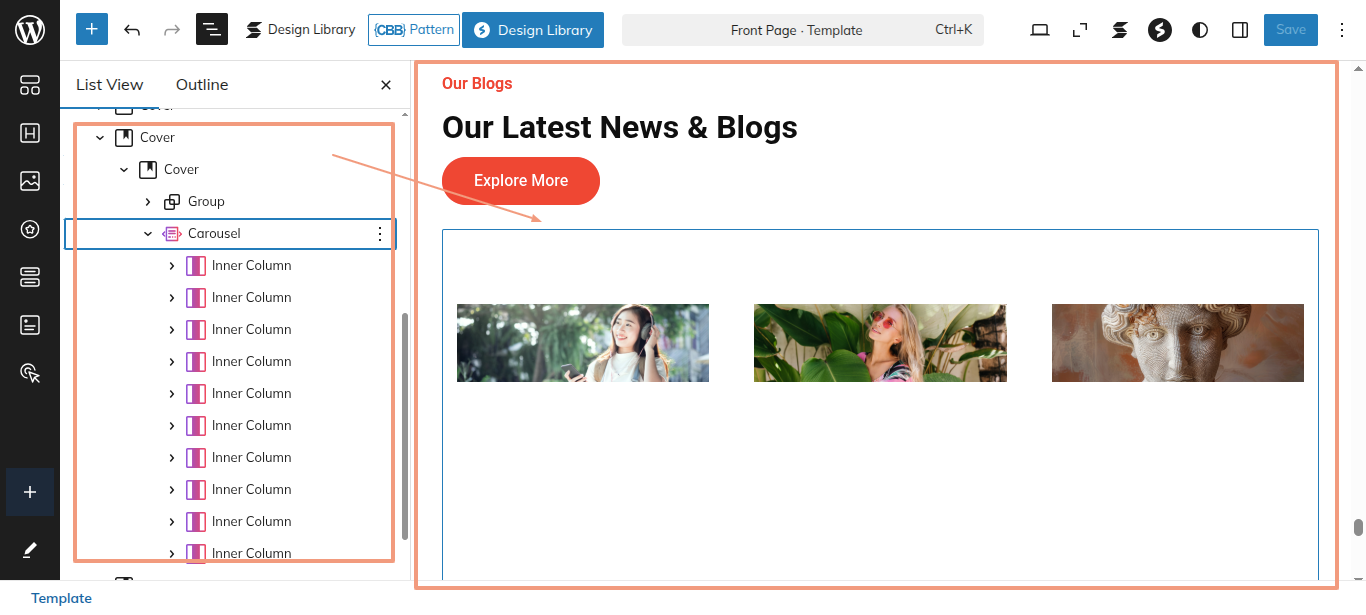The image size is (1366, 615).
Task: Click the plus button in dark left sidebar
Action: [x=30, y=492]
